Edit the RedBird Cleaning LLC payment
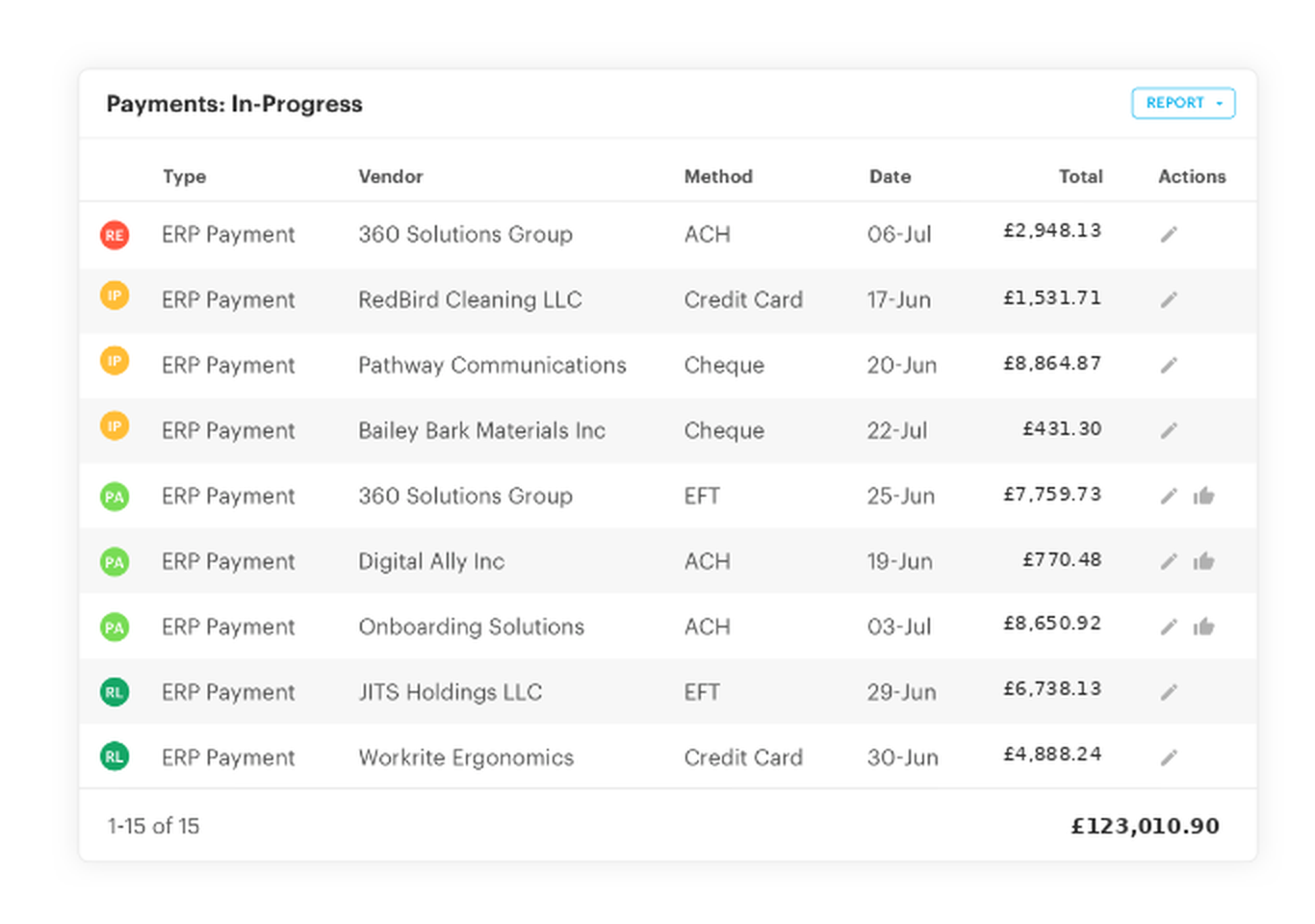Screen dimensions: 1315x924 click(1169, 299)
